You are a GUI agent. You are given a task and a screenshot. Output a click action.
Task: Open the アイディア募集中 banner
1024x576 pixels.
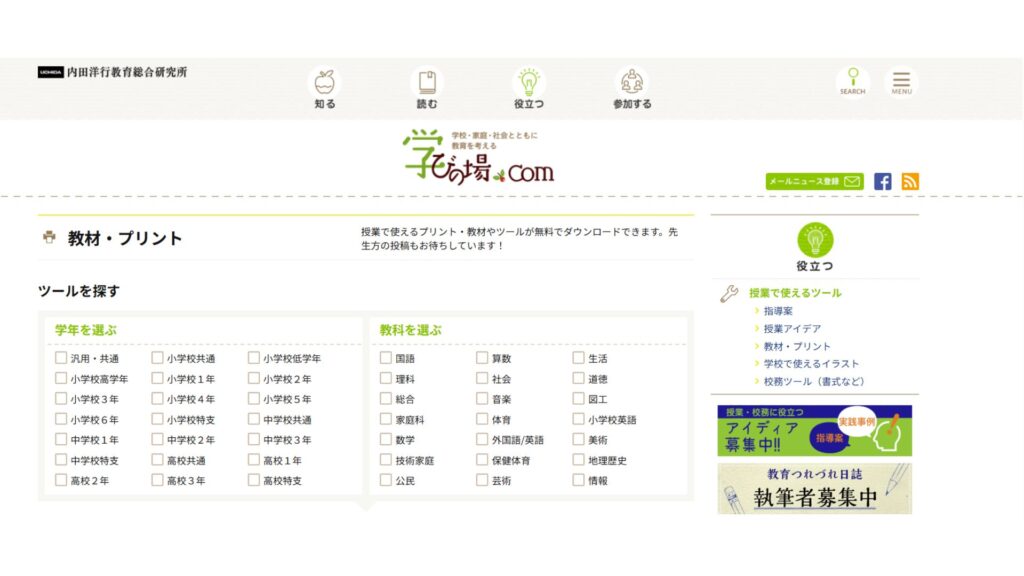(814, 430)
